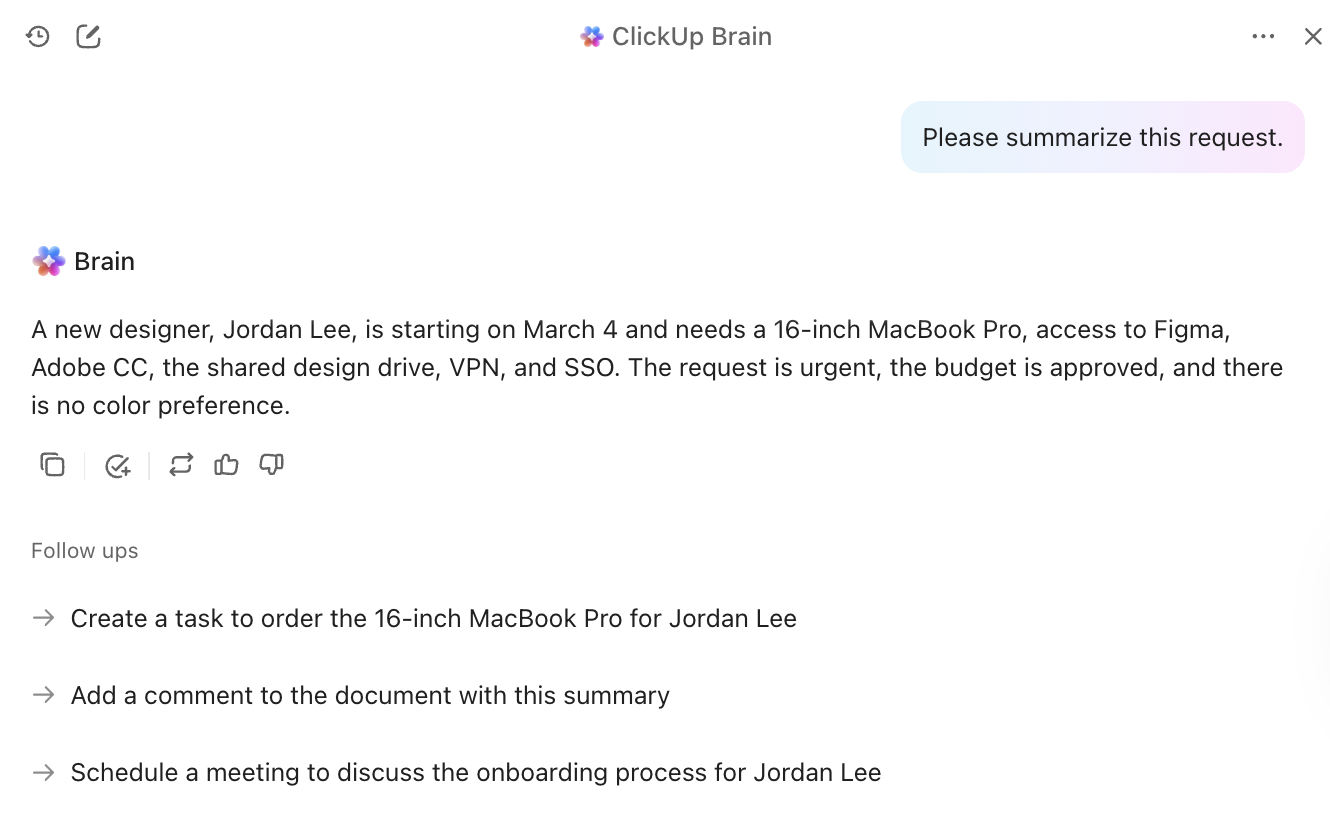This screenshot has height=820, width=1330.
Task: Copy the Brain summary response
Action: tap(52, 464)
